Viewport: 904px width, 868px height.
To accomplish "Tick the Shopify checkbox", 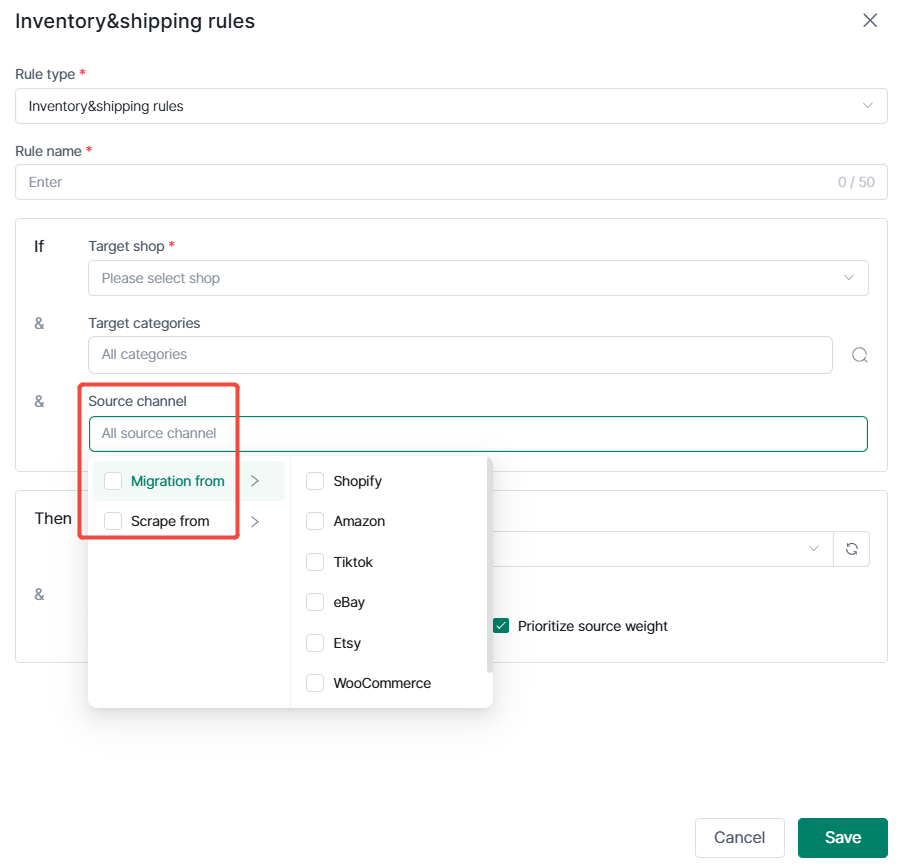I will pos(315,481).
